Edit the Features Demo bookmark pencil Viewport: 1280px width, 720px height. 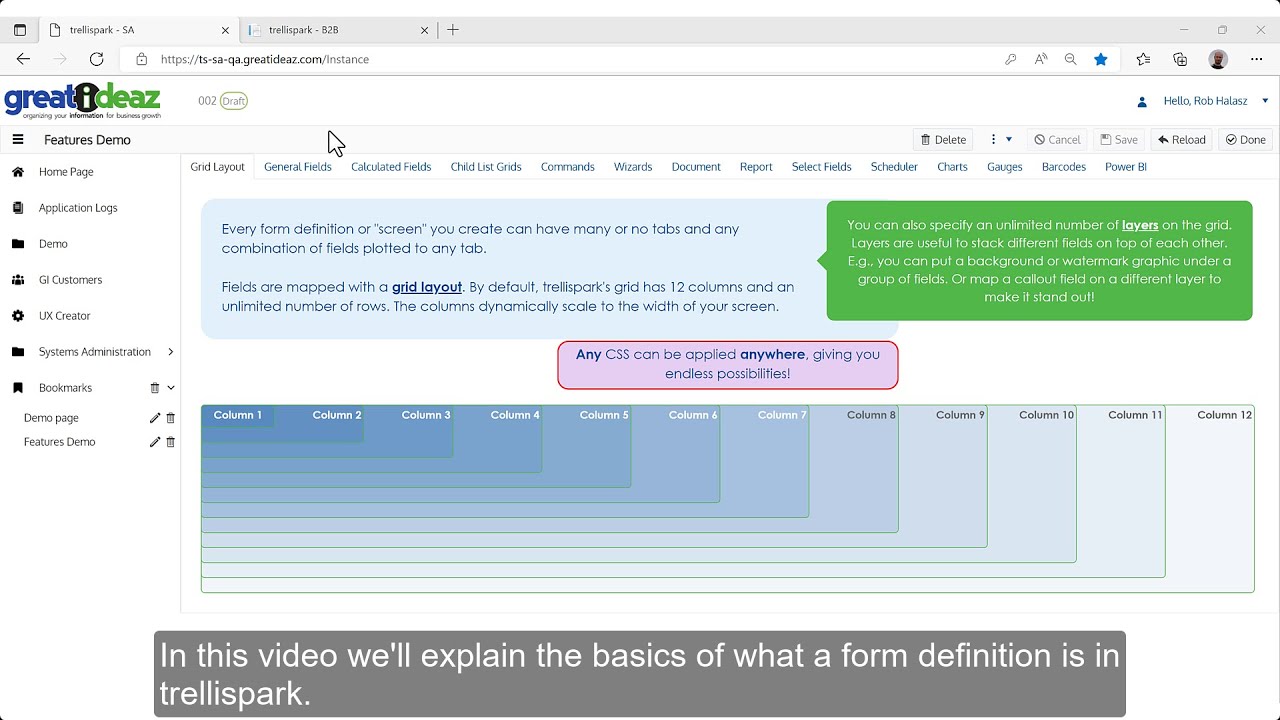click(155, 442)
